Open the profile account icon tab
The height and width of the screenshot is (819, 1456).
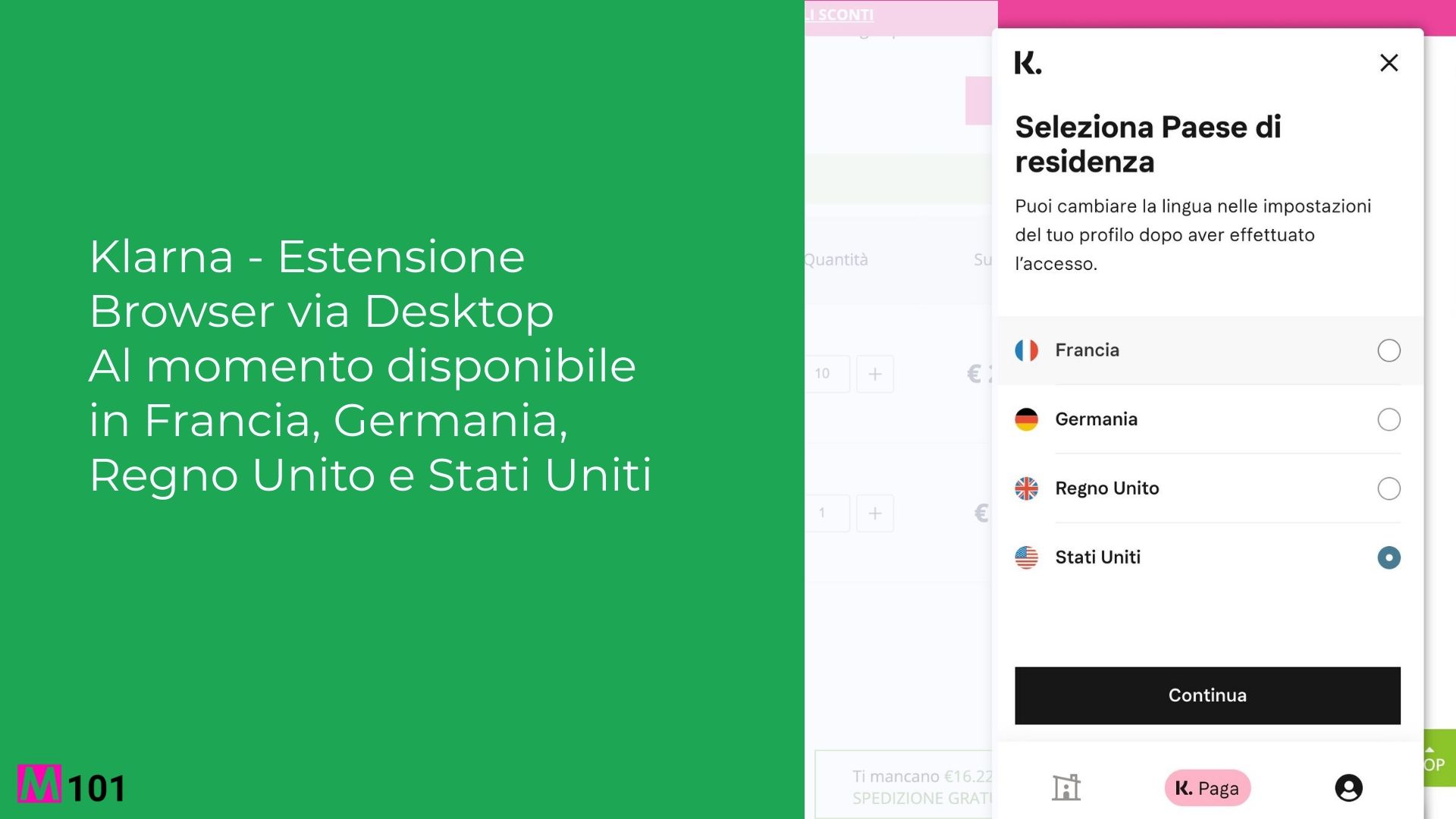pos(1348,788)
